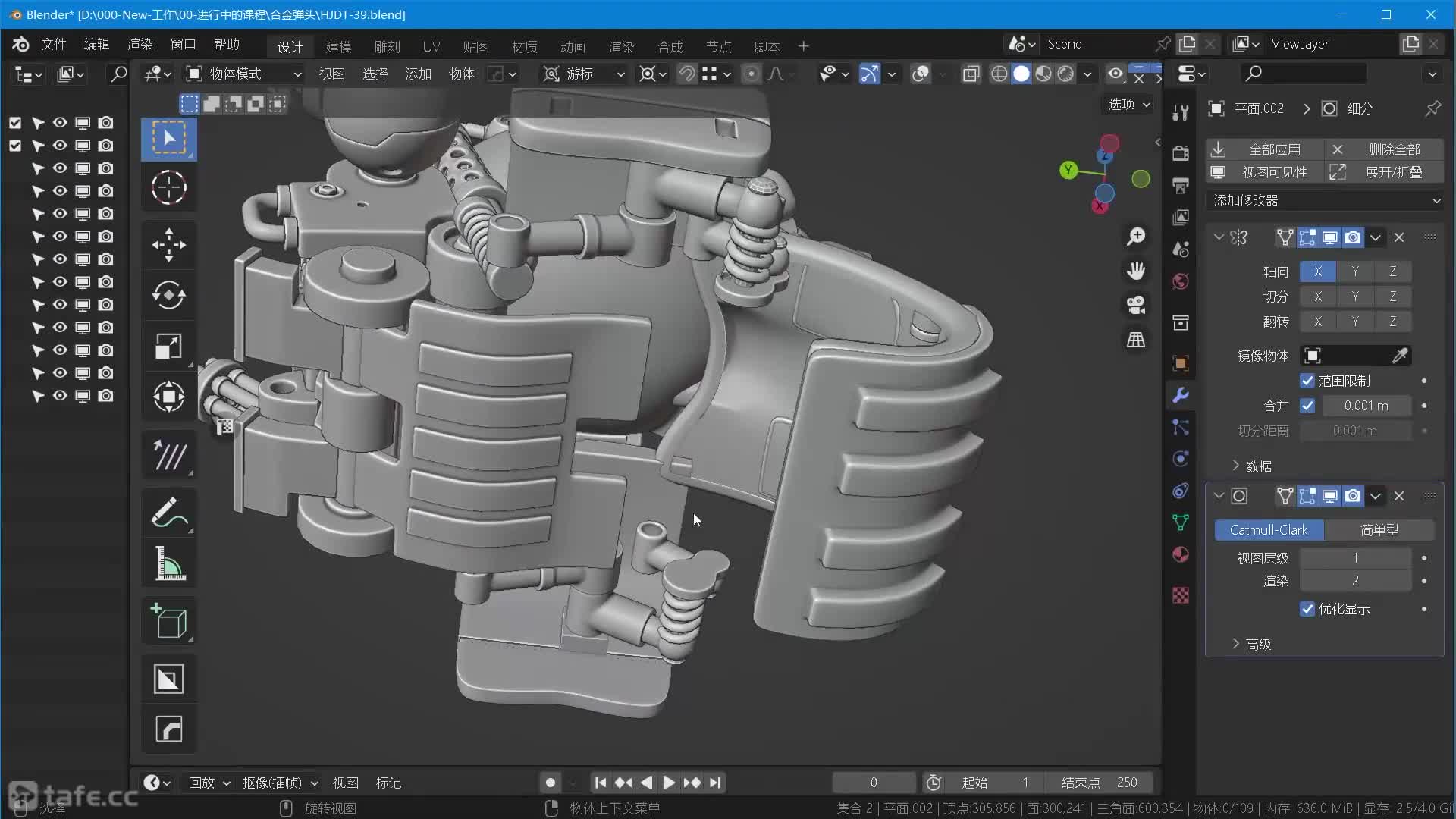Select the Scale tool

click(168, 347)
